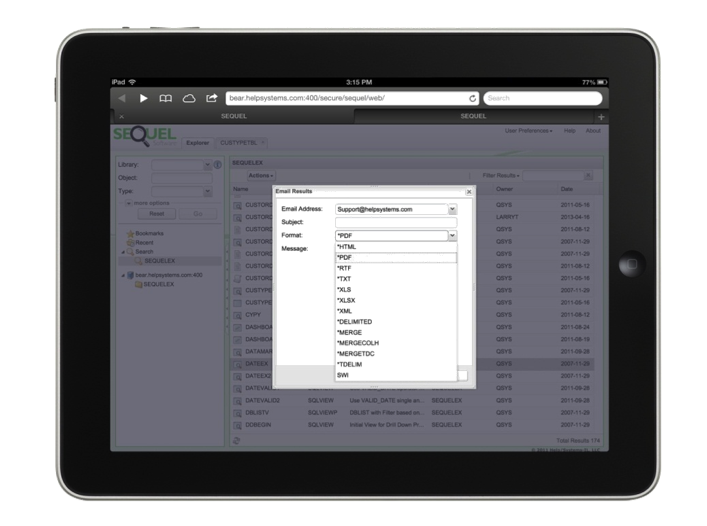Screen dimensions: 707x526
Task: Open iCloud tabs cloud icon
Action: pyautogui.click(x=189, y=98)
